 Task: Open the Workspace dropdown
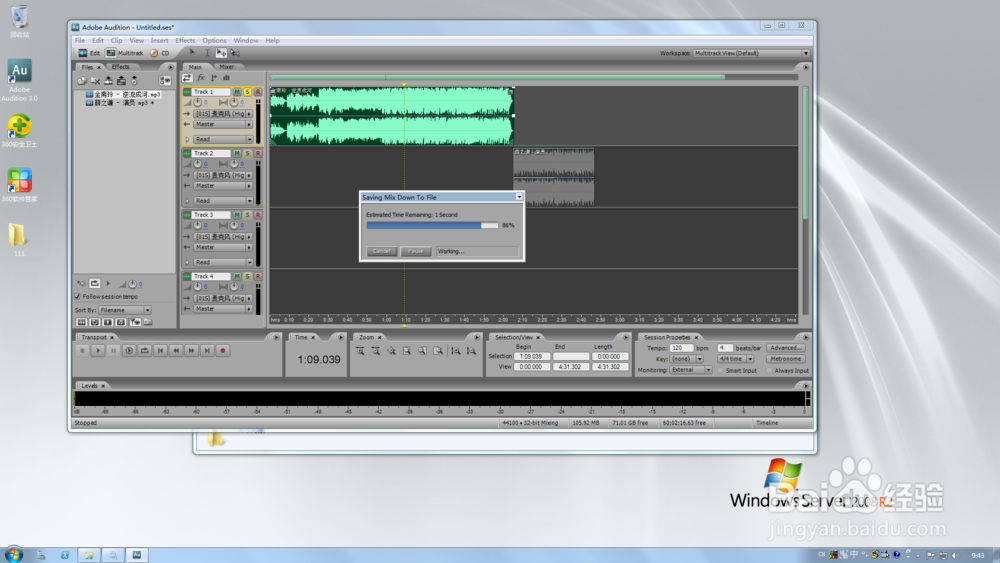751,53
